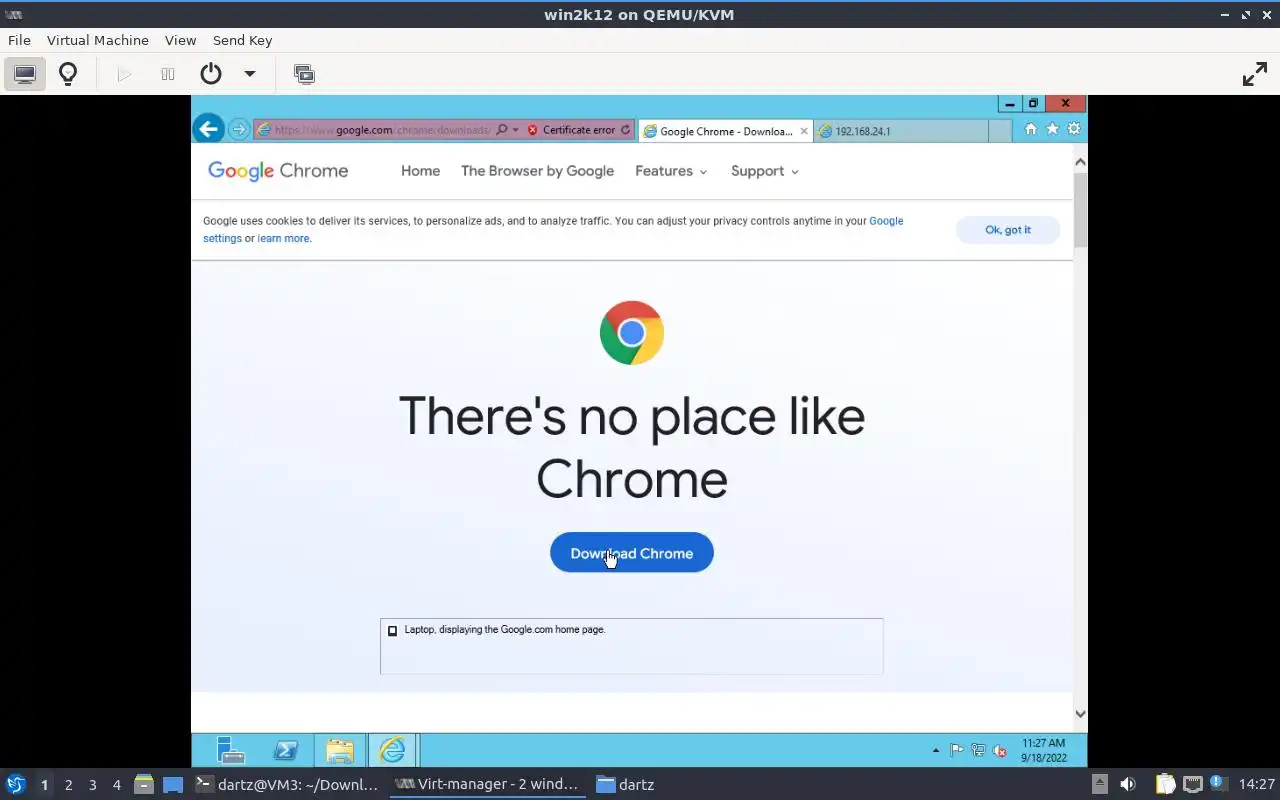The height and width of the screenshot is (800, 1280).
Task: Click the host show desktop launcher icon
Action: [x=173, y=785]
